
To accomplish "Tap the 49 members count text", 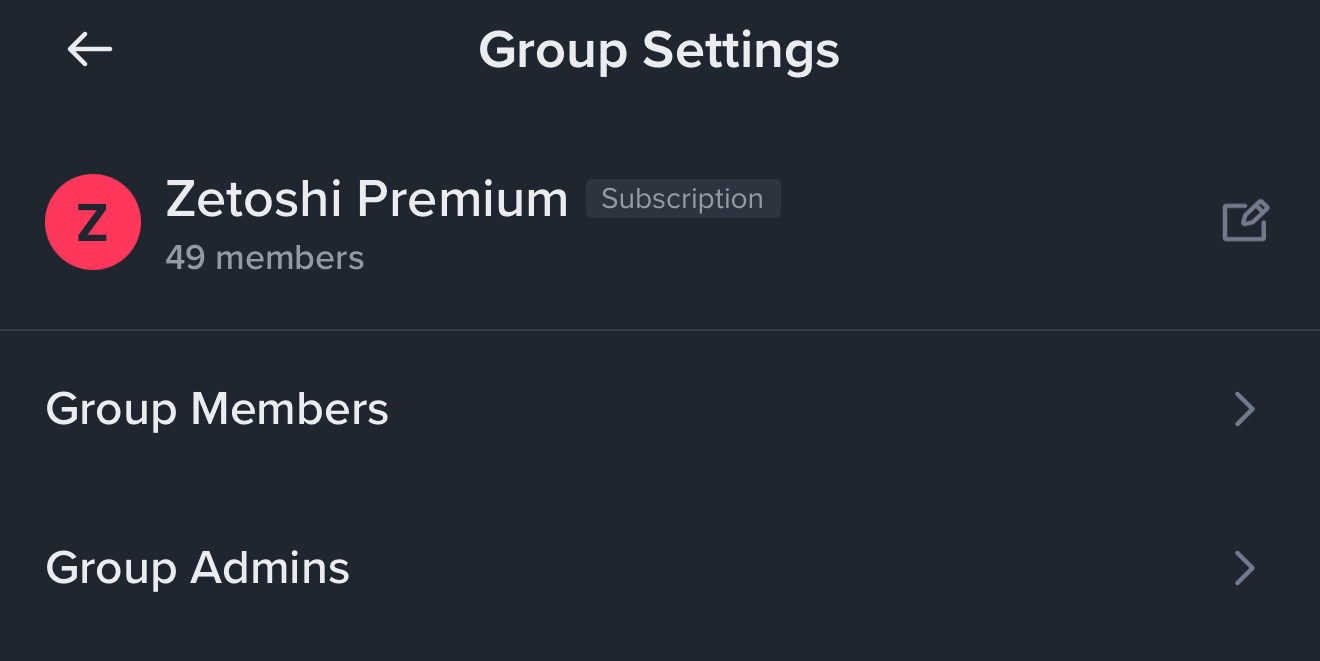I will (x=265, y=258).
